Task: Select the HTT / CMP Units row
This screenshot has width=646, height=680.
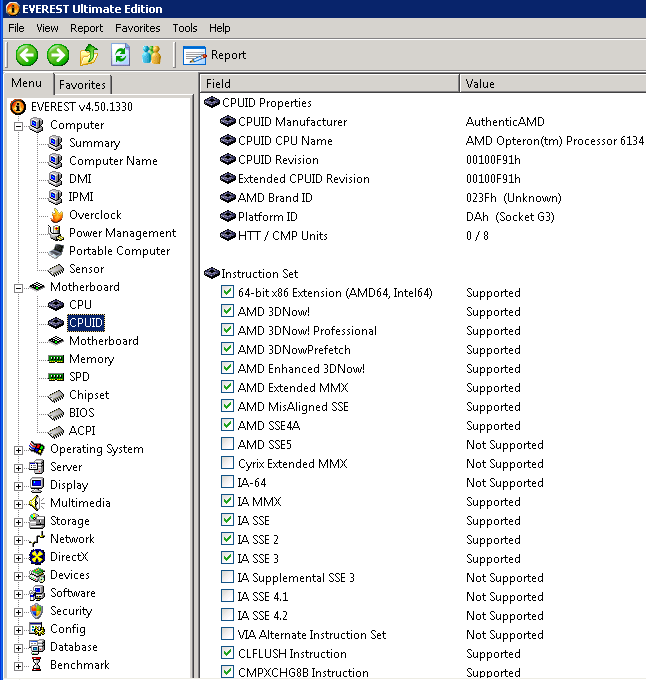Action: (x=423, y=236)
